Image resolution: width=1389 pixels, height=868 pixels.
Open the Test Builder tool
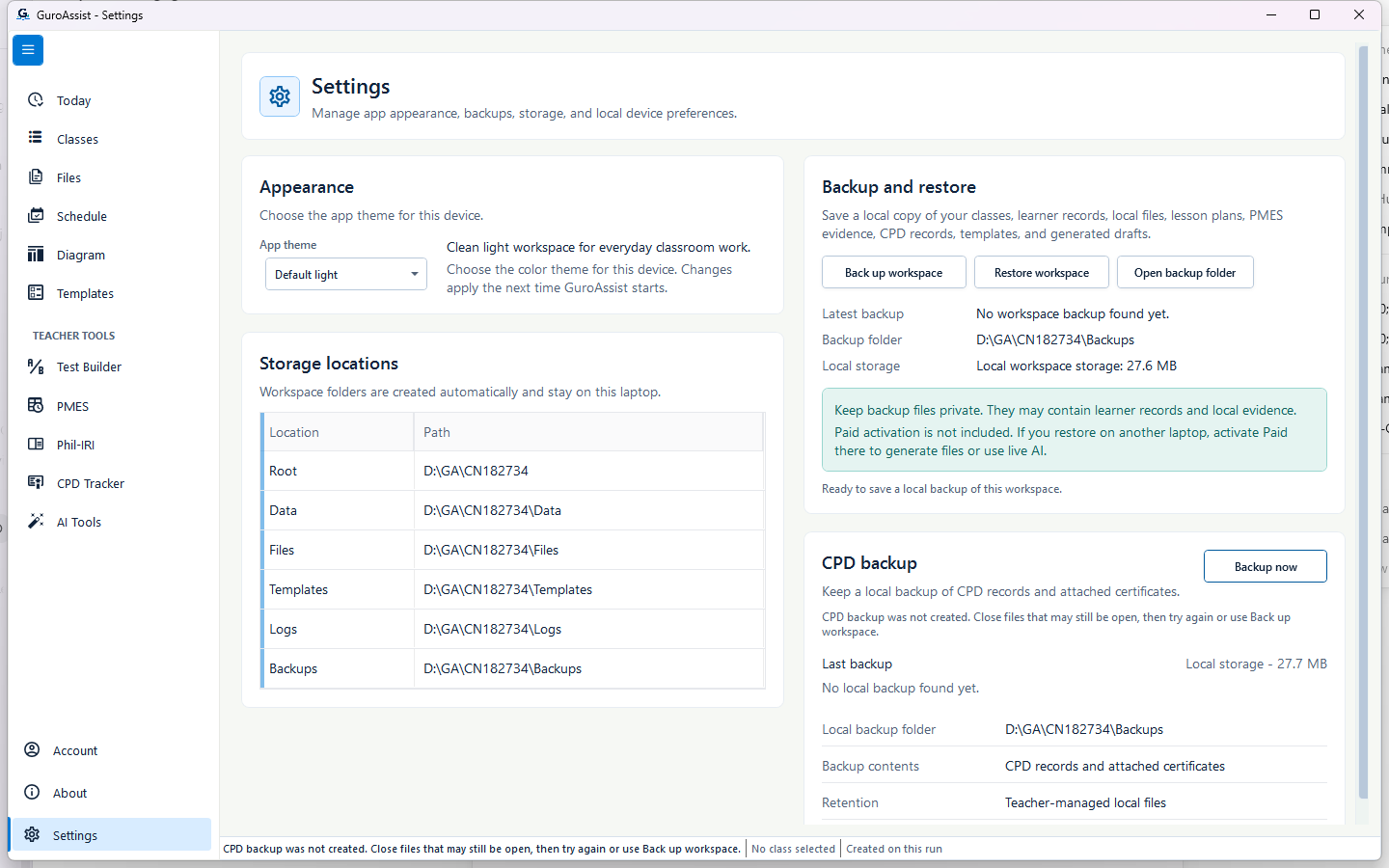[115, 366]
